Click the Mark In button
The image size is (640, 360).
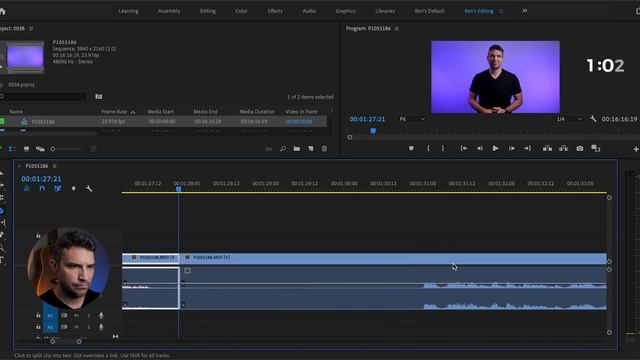pyautogui.click(x=428, y=149)
